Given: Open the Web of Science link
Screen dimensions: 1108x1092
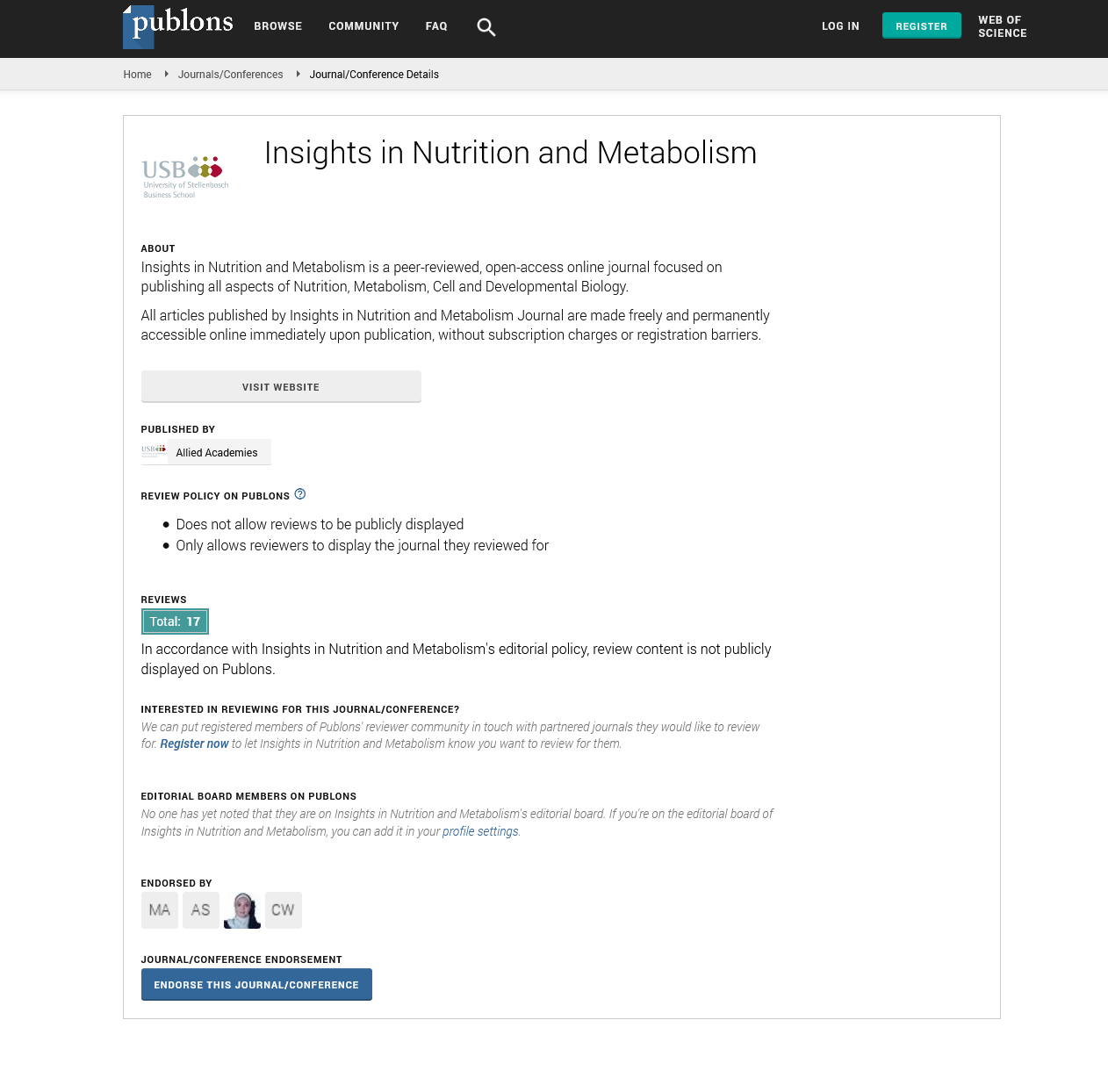Looking at the screenshot, I should 1002,26.
